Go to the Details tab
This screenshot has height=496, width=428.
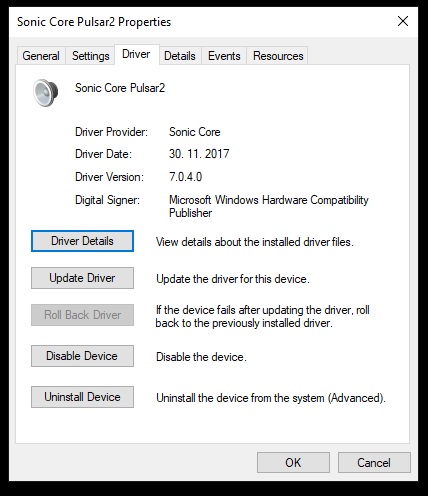[x=180, y=56]
